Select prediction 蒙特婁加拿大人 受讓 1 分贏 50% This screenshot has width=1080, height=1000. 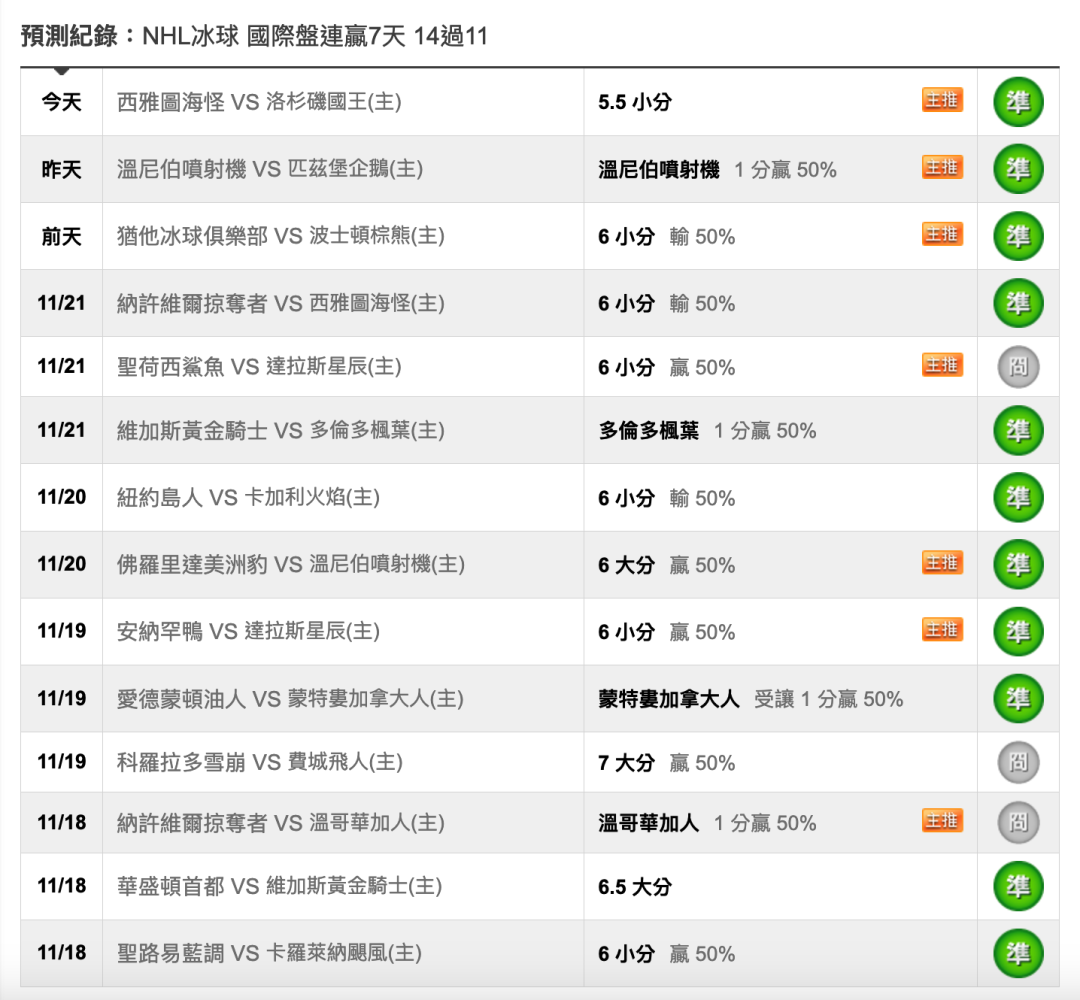click(751, 699)
